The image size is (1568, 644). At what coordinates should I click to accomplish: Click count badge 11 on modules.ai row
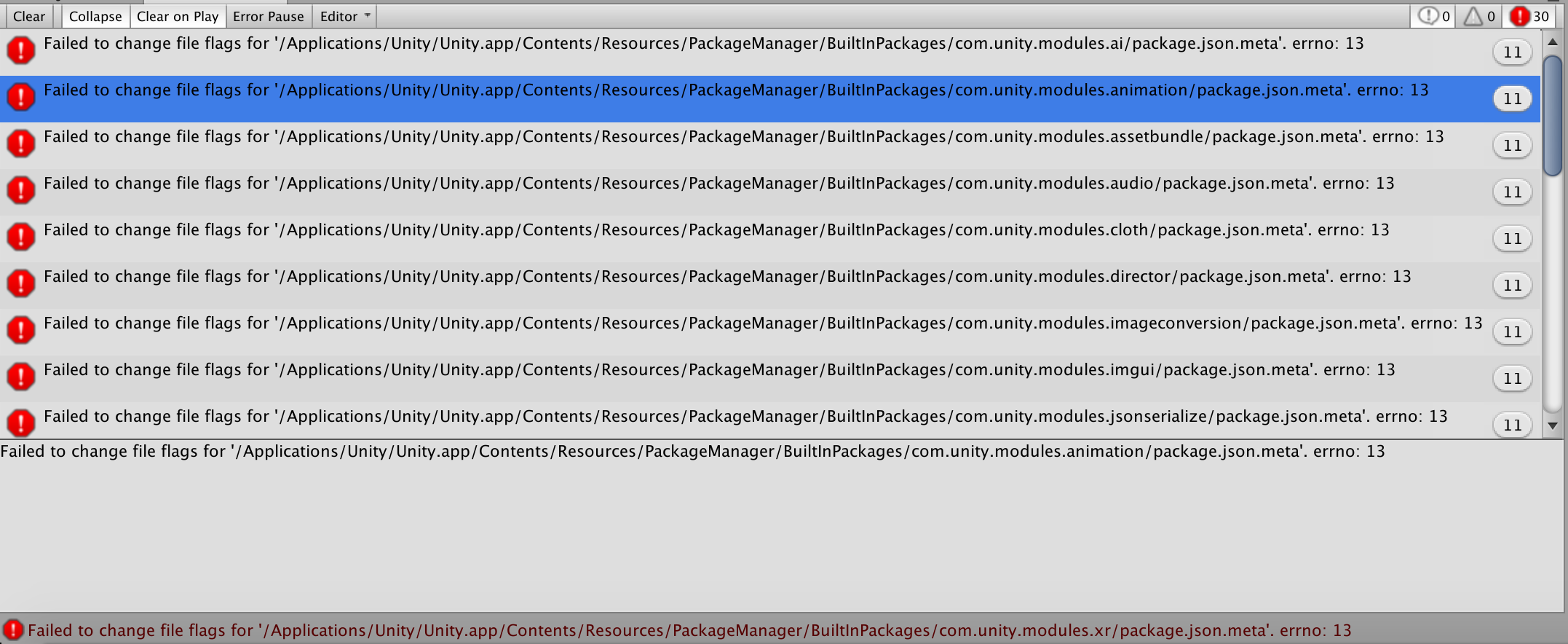coord(1513,52)
